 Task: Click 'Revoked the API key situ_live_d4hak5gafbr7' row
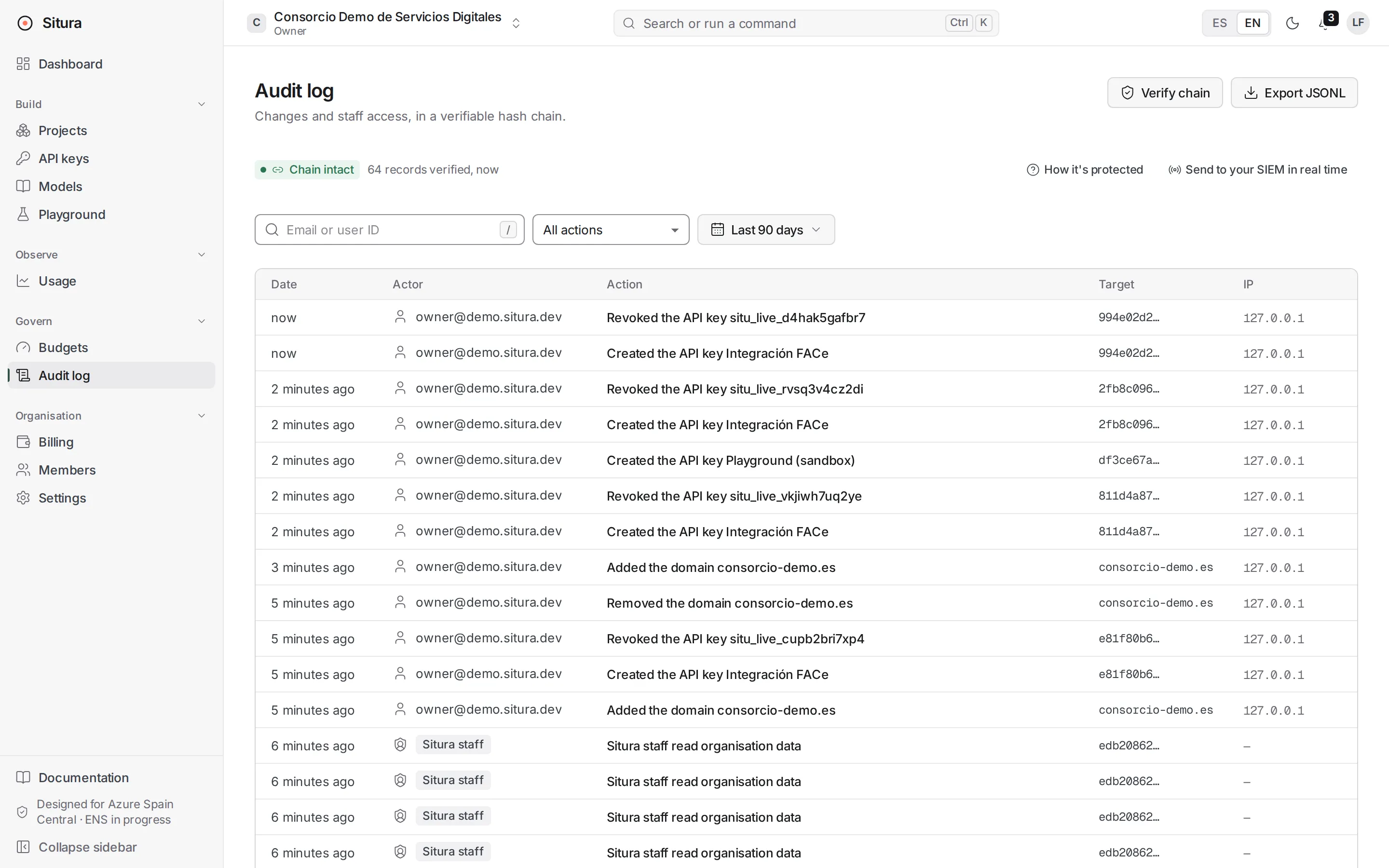pyautogui.click(x=806, y=317)
